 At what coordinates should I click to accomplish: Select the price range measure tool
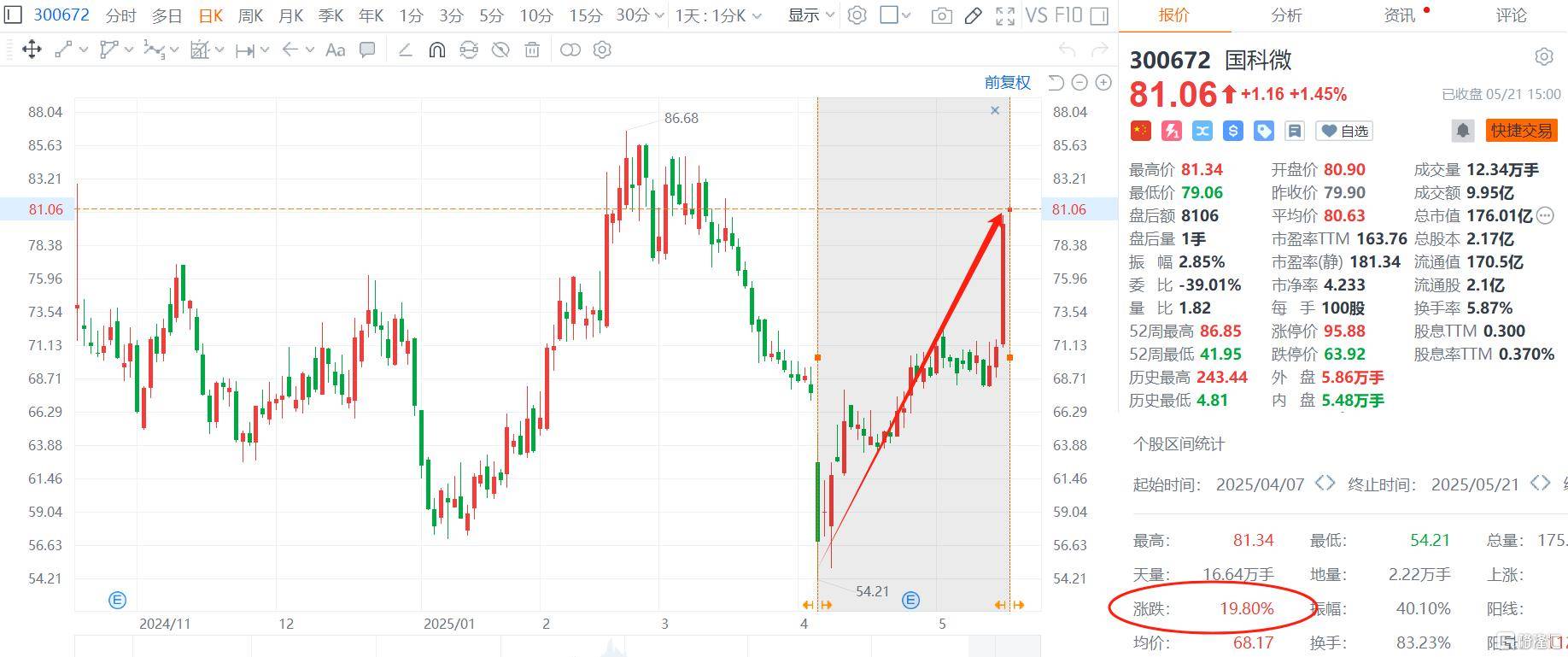pos(245,50)
